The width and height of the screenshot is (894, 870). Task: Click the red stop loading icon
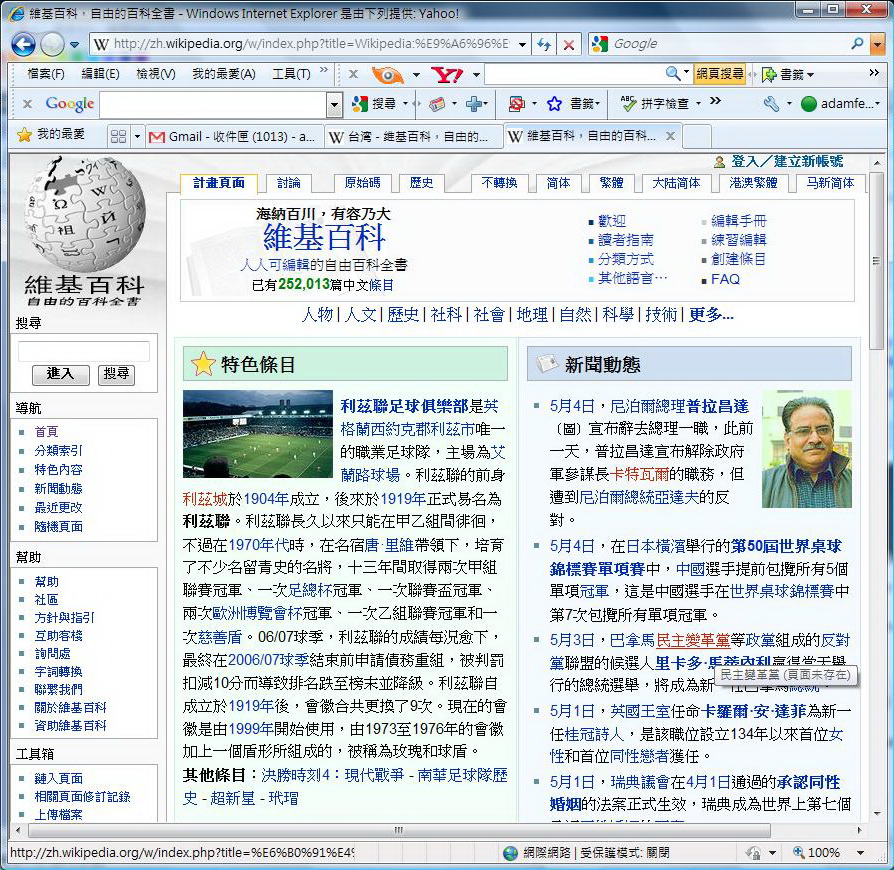568,44
